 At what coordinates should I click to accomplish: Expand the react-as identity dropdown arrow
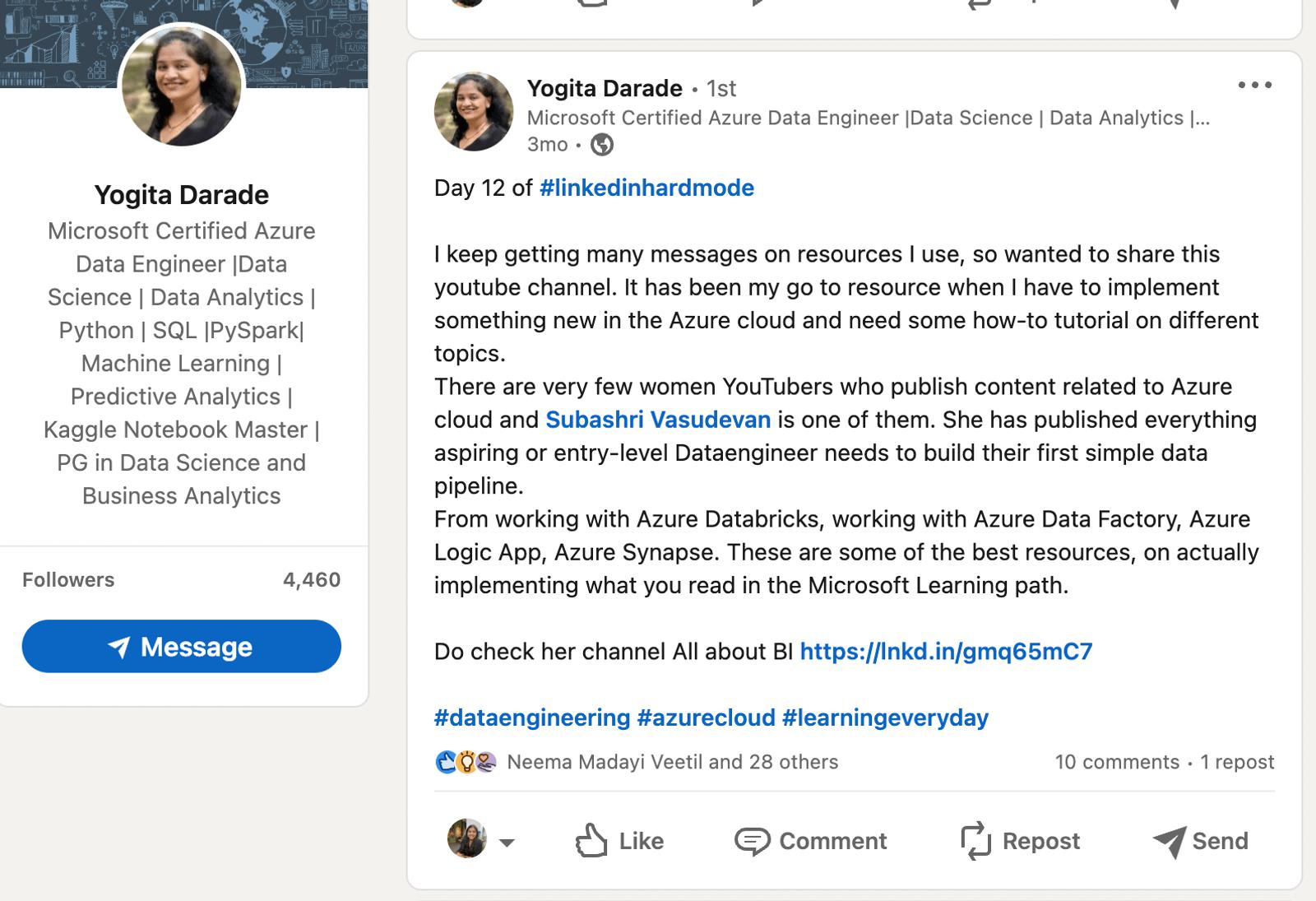pos(507,843)
